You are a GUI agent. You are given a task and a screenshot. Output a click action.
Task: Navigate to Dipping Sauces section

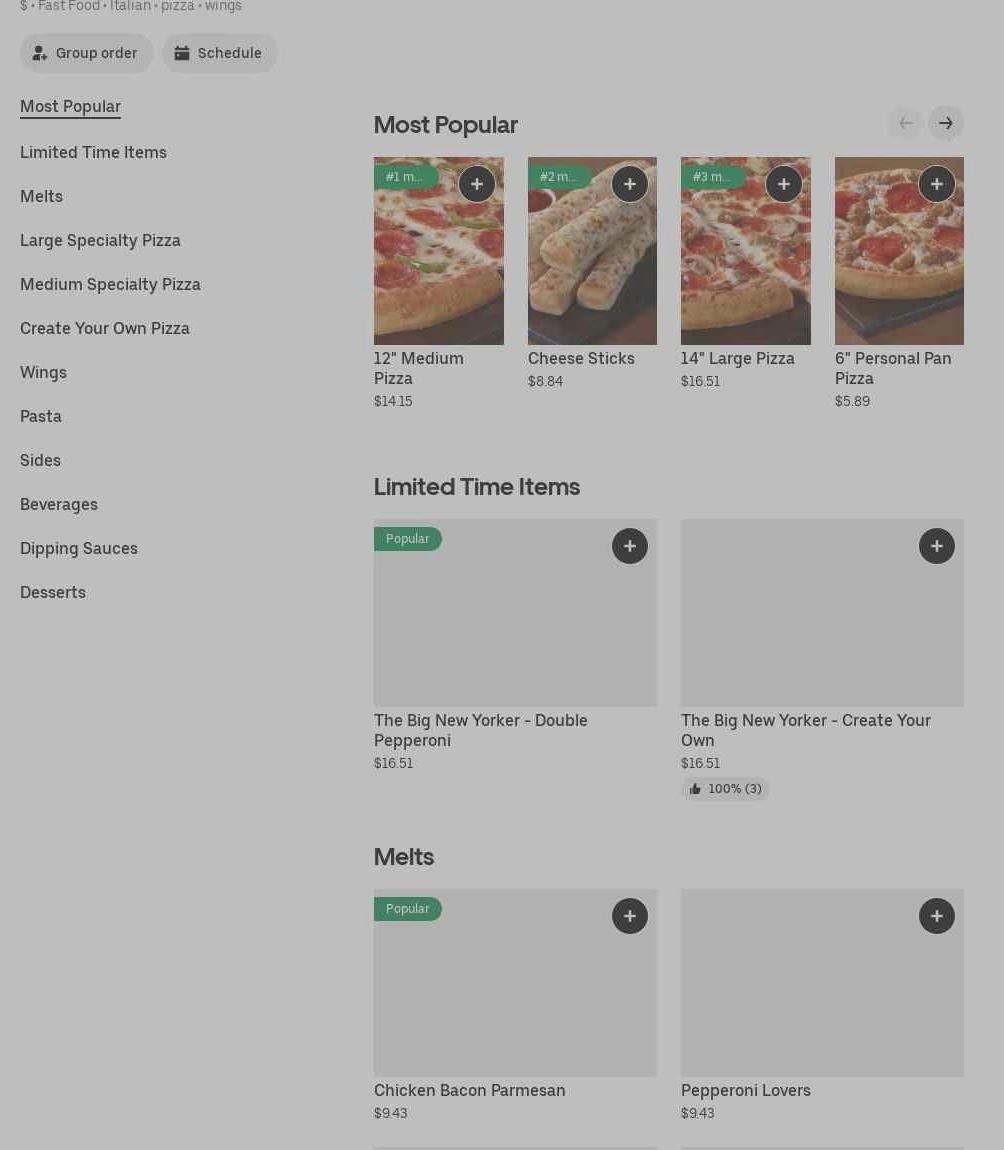(x=79, y=548)
